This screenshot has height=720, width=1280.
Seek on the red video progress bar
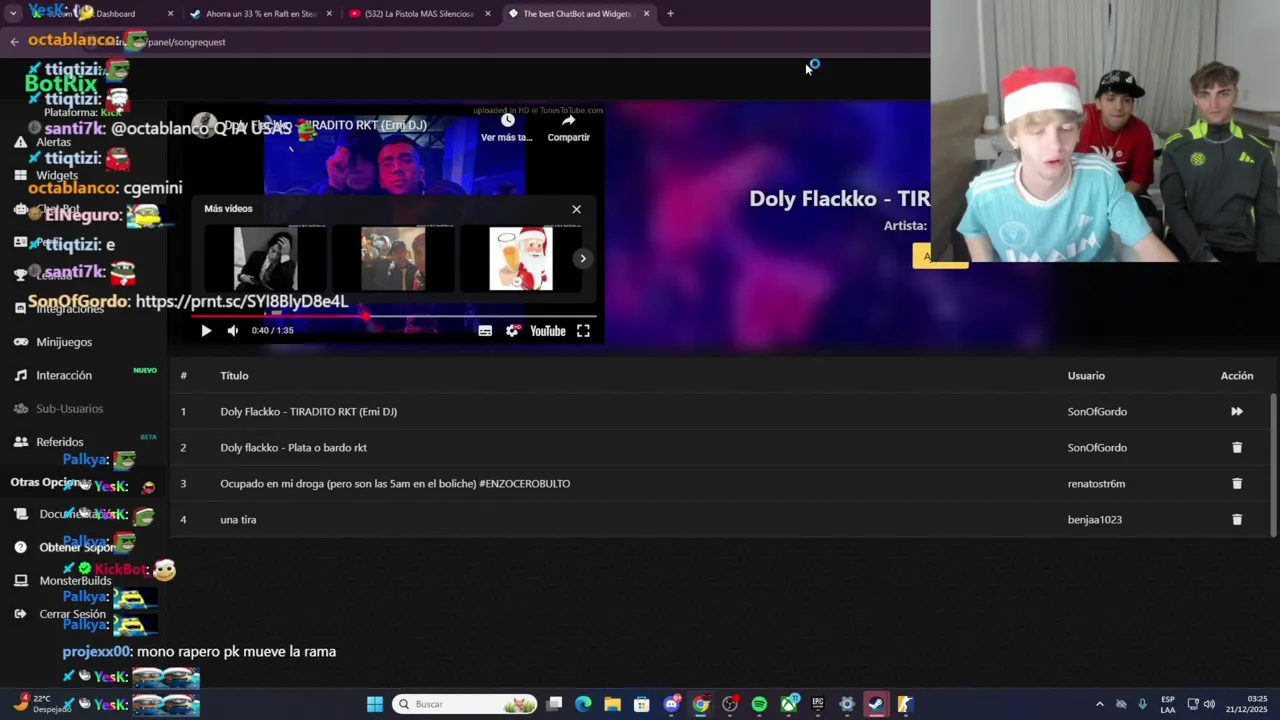[x=395, y=316]
